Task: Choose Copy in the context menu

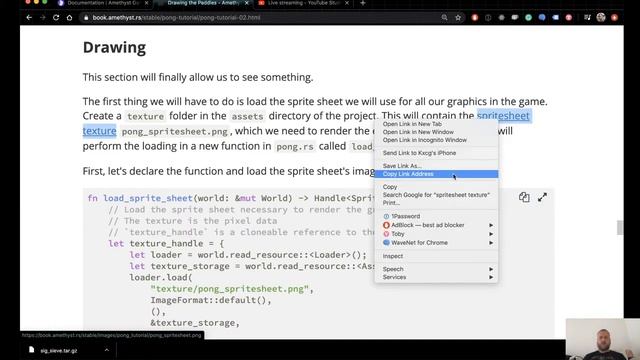Action: (x=436, y=187)
